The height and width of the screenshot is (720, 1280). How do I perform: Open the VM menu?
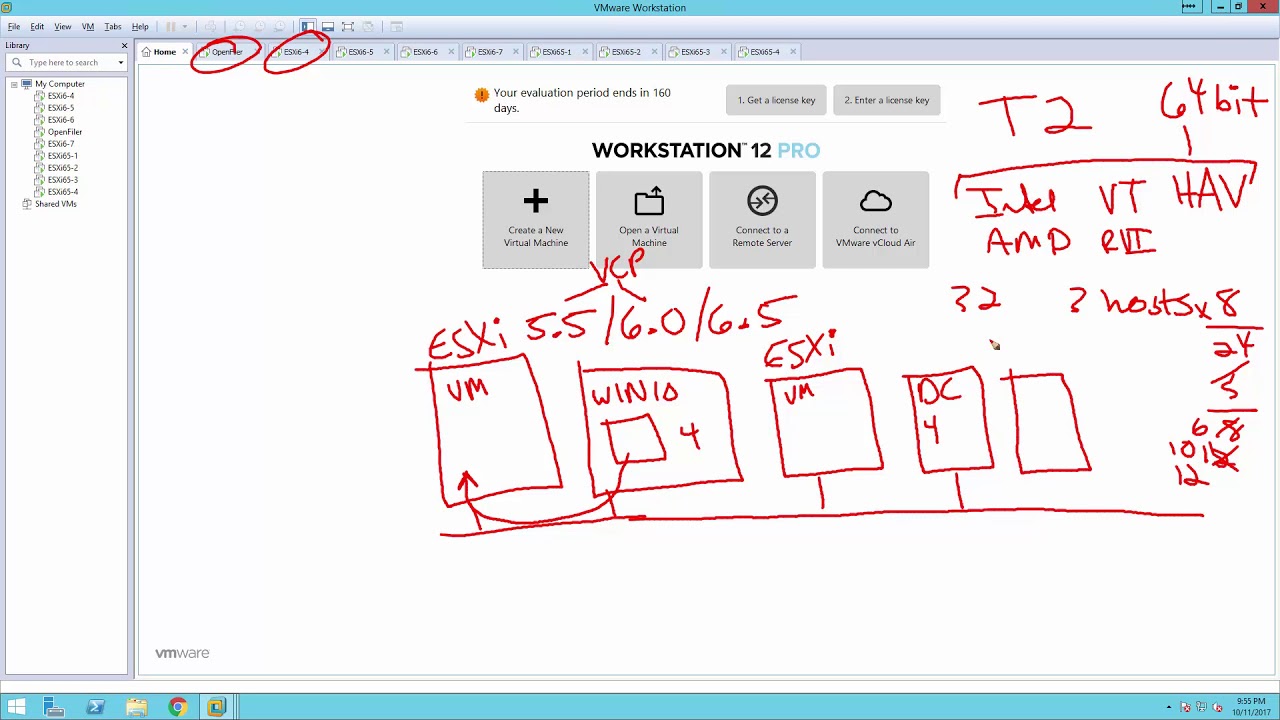(x=88, y=27)
